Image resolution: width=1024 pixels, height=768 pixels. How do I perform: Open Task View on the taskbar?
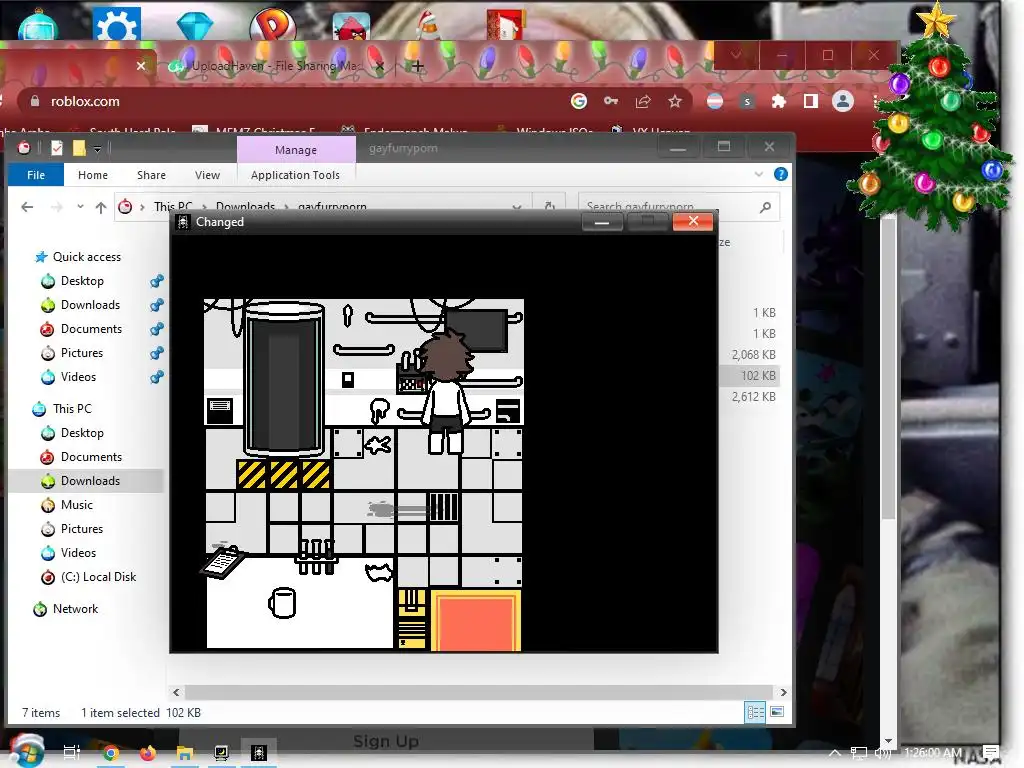pyautogui.click(x=72, y=752)
